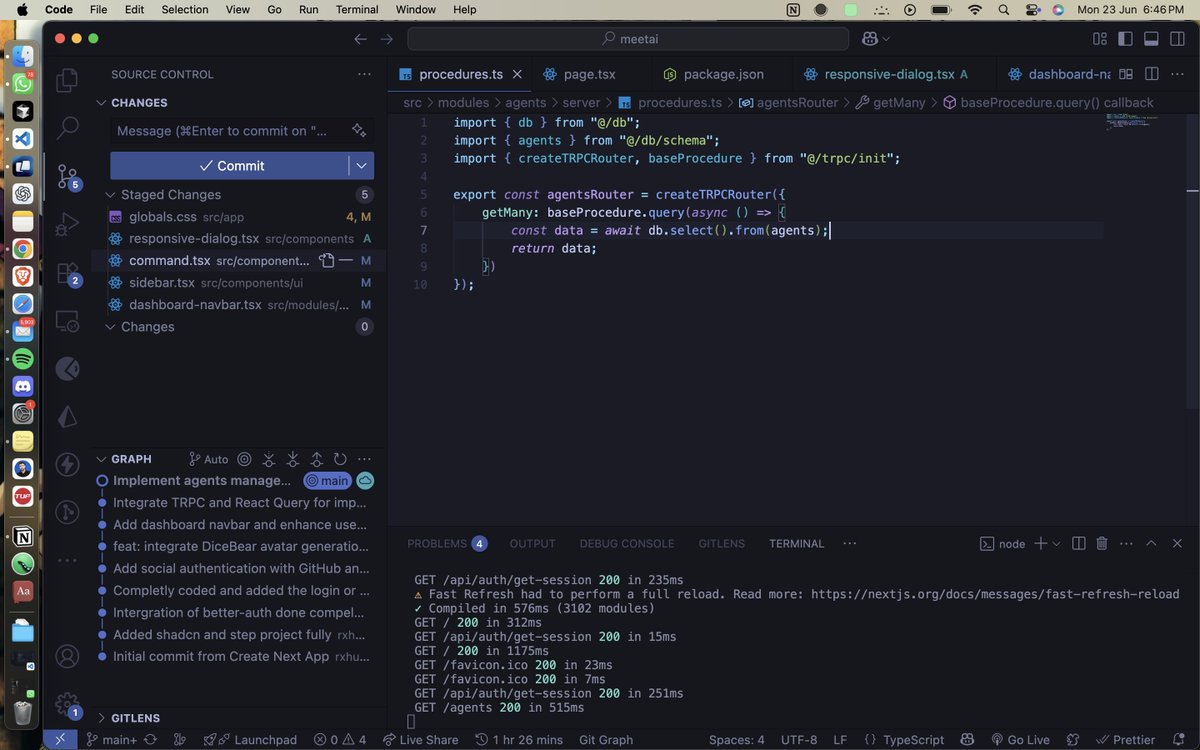This screenshot has height=750, width=1200.
Task: Click the Prettier status bar item
Action: (x=1126, y=739)
